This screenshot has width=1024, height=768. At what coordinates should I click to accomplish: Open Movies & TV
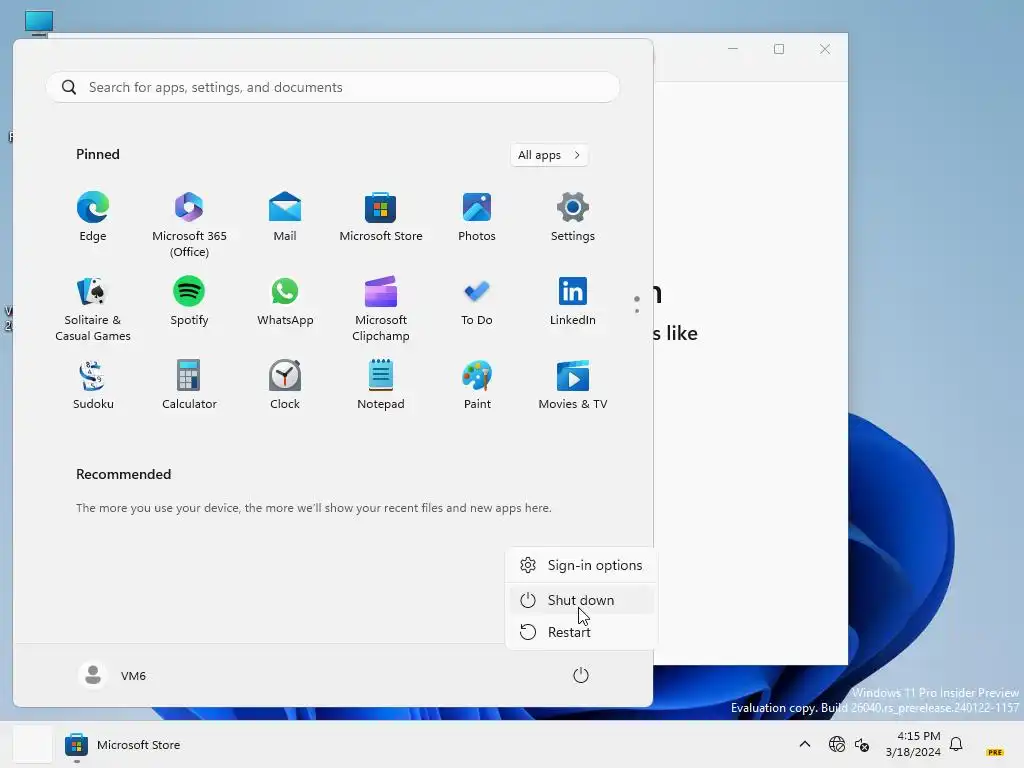573,385
